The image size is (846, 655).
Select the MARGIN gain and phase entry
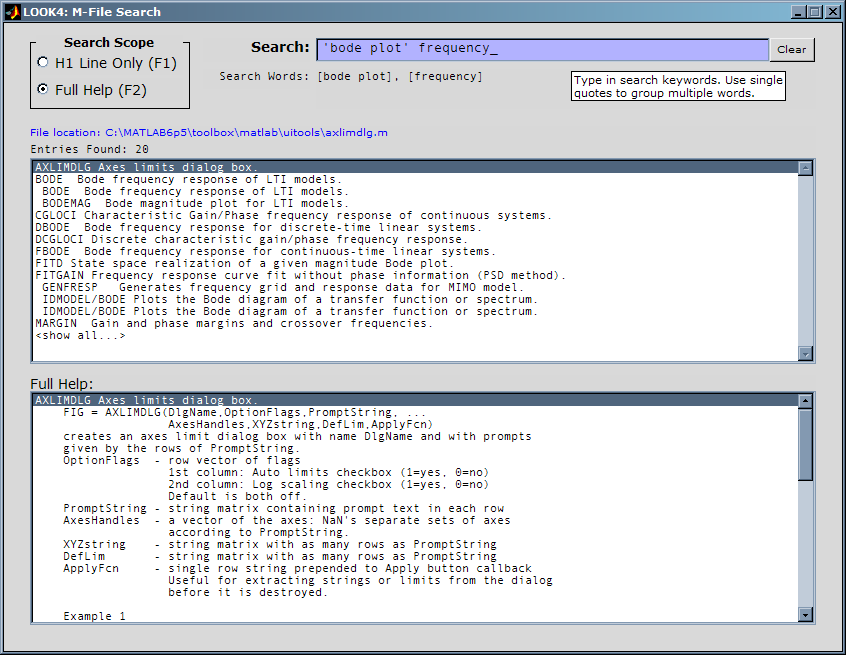[x=234, y=323]
